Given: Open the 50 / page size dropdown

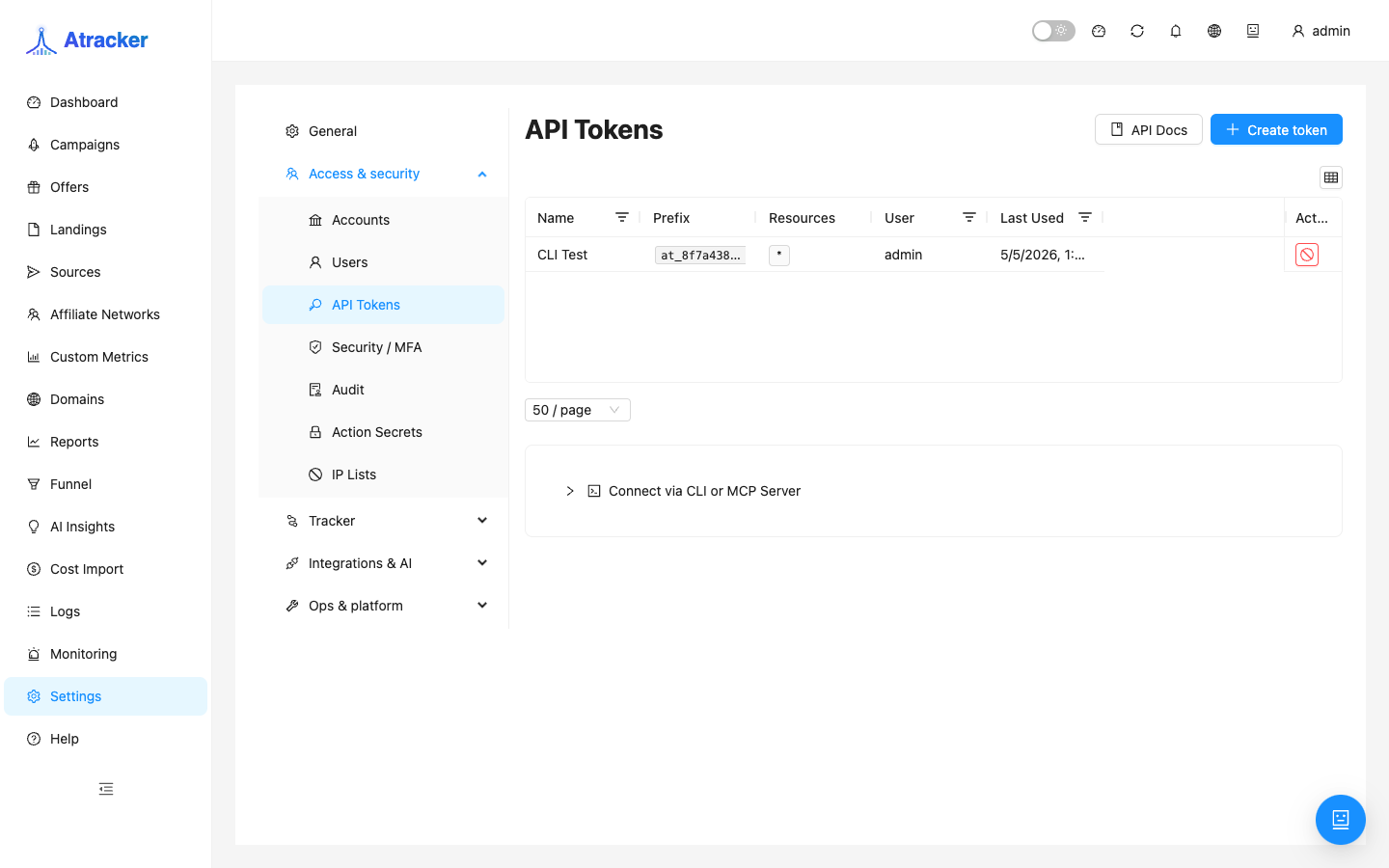Looking at the screenshot, I should click(578, 410).
